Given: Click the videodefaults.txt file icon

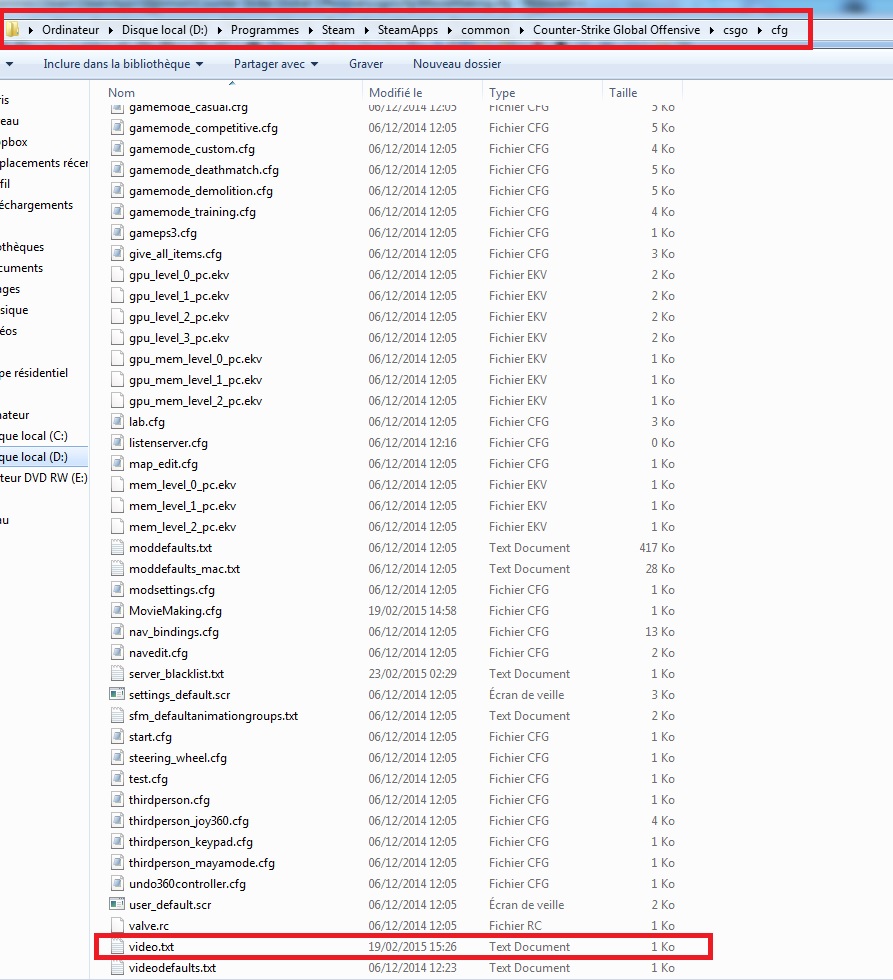Looking at the screenshot, I should (x=117, y=968).
